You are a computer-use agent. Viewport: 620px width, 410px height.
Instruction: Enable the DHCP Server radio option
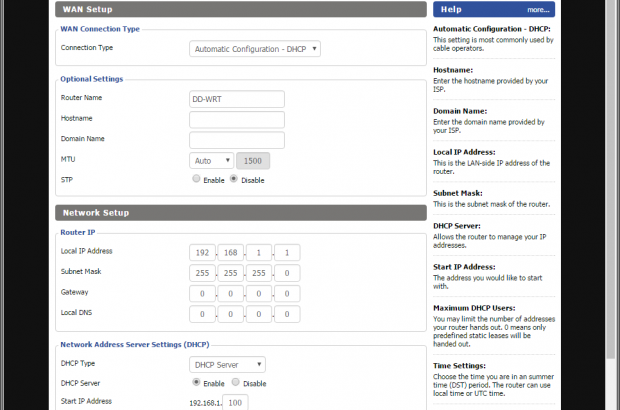[x=196, y=383]
